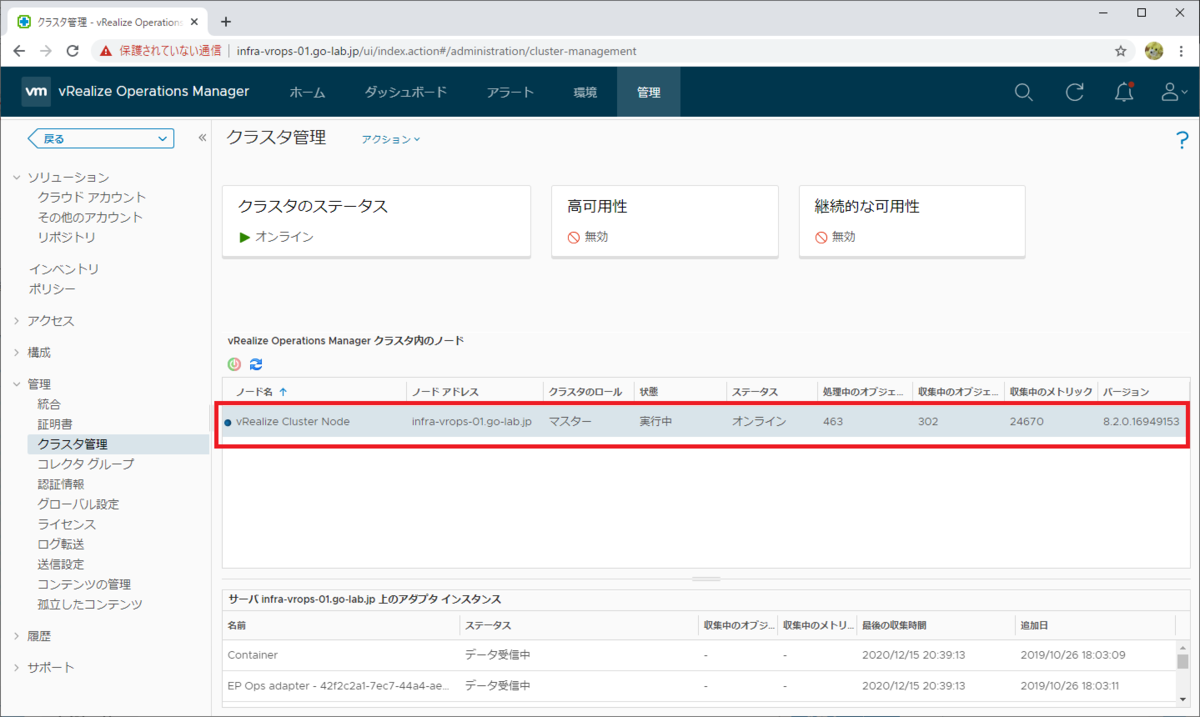This screenshot has width=1200, height=717.
Task: Click the power icon above the node list
Action: [233, 364]
